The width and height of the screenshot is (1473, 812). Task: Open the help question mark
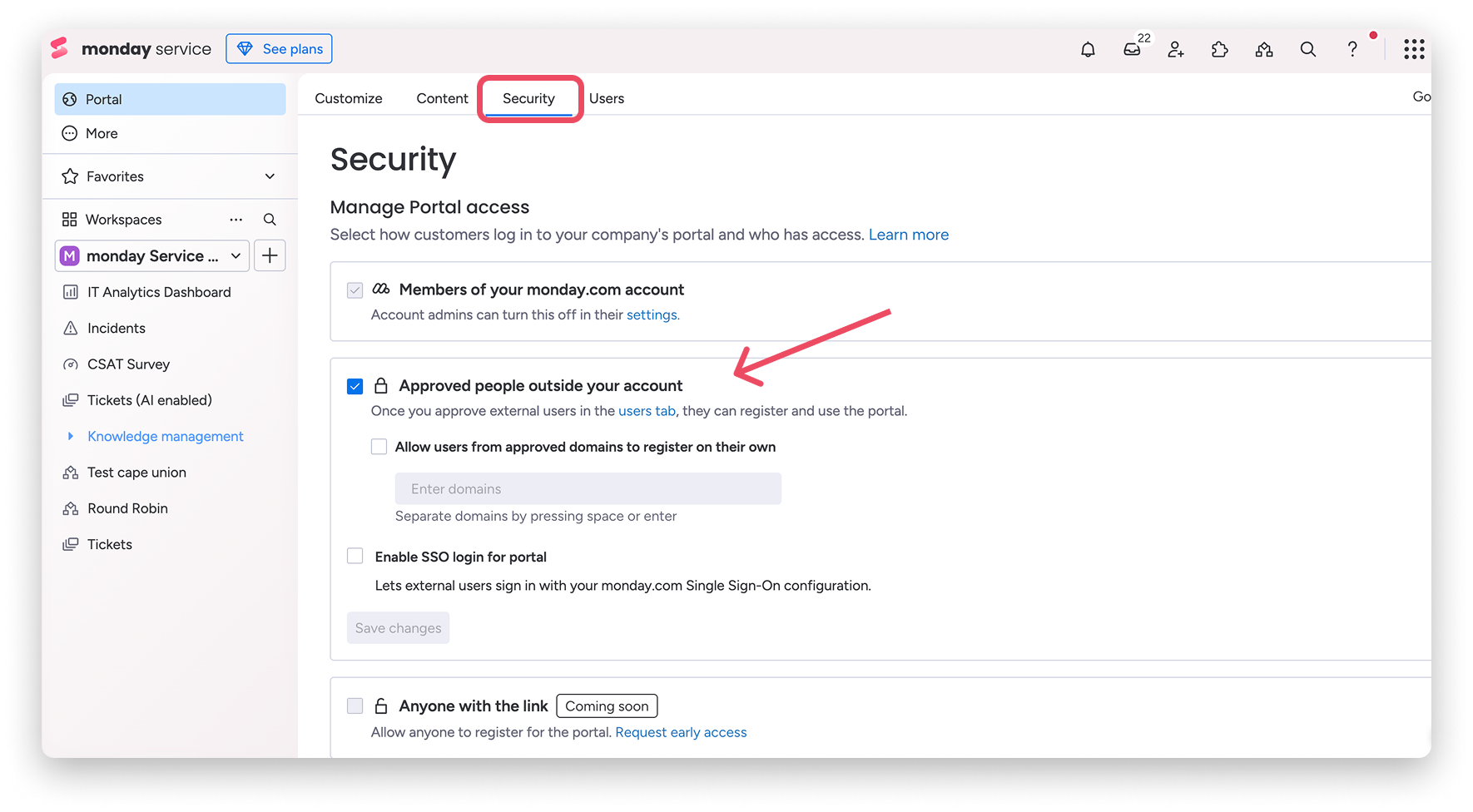point(1352,49)
